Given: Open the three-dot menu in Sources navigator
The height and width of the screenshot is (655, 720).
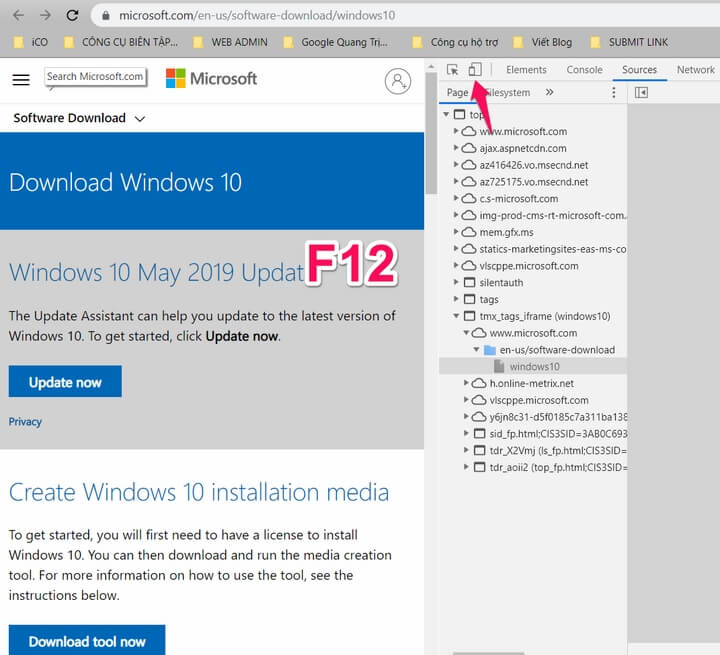Looking at the screenshot, I should click(x=613, y=92).
